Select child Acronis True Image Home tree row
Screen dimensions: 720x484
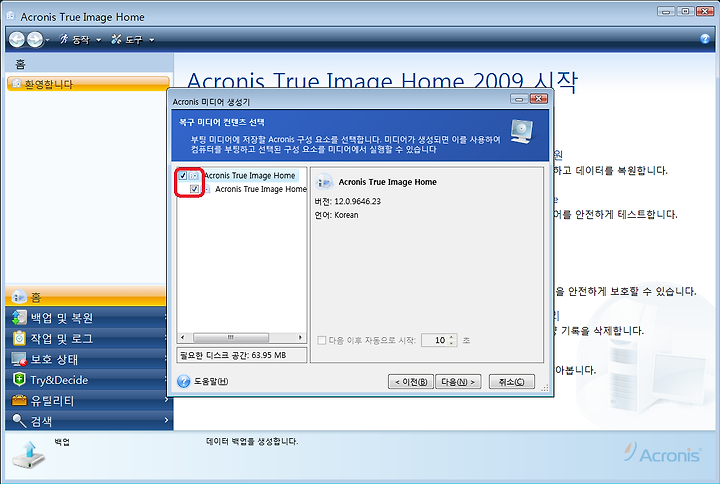[x=260, y=189]
